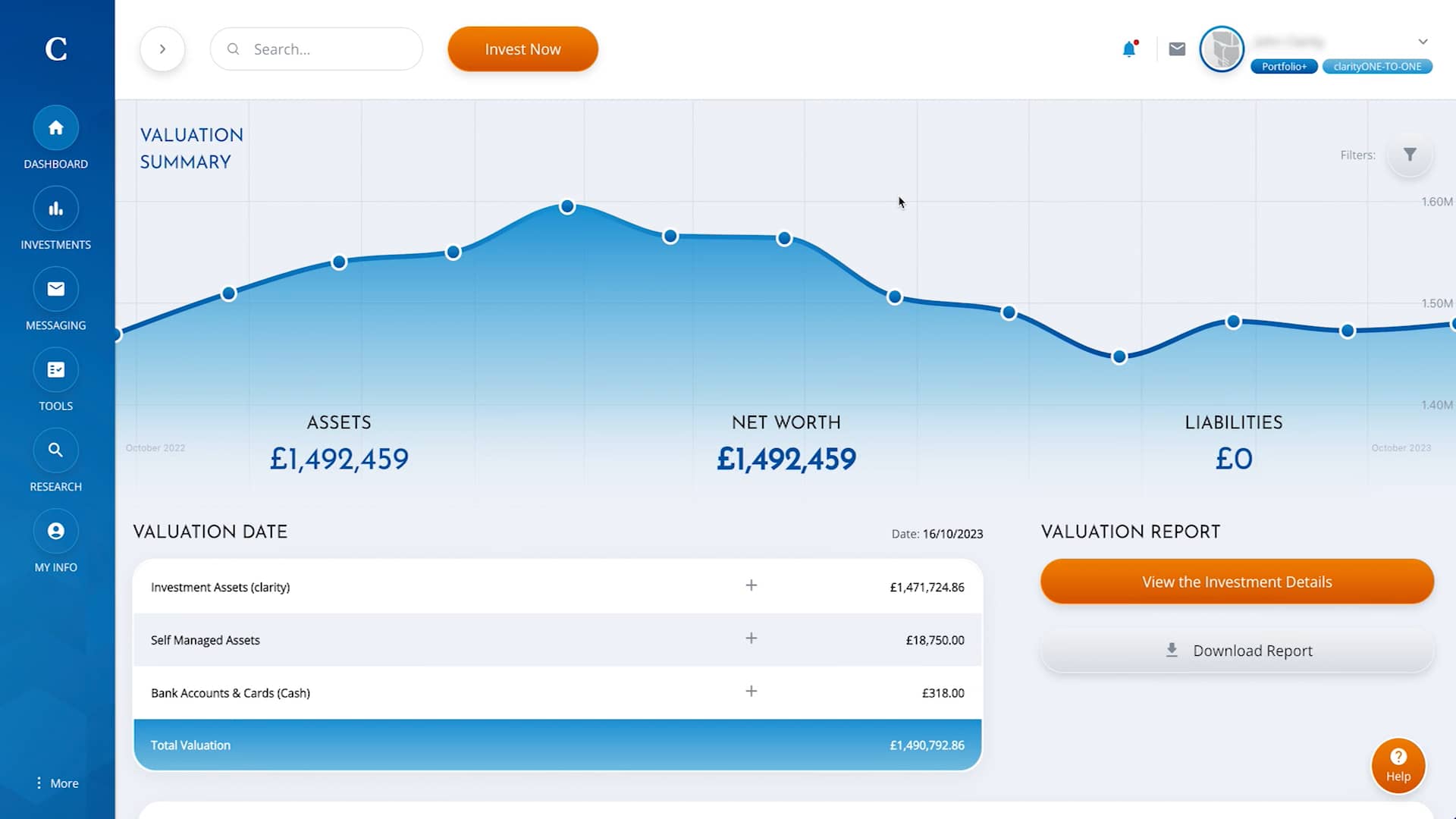Download the valuation report
Image resolution: width=1456 pixels, height=819 pixels.
(1236, 650)
